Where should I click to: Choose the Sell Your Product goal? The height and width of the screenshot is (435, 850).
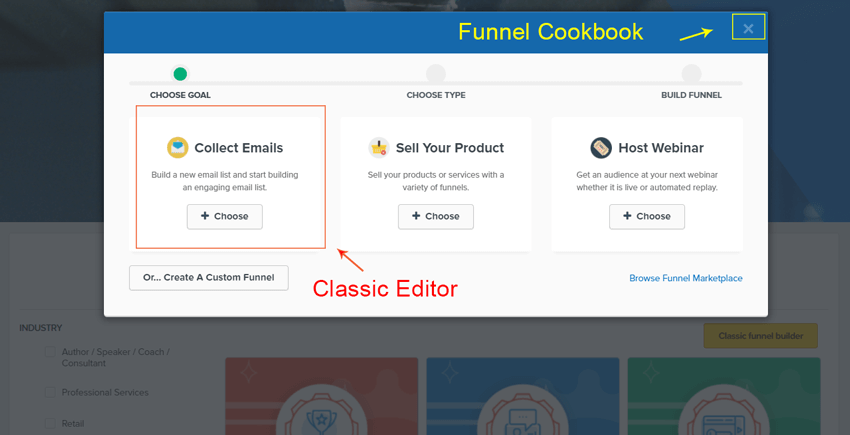click(x=436, y=216)
